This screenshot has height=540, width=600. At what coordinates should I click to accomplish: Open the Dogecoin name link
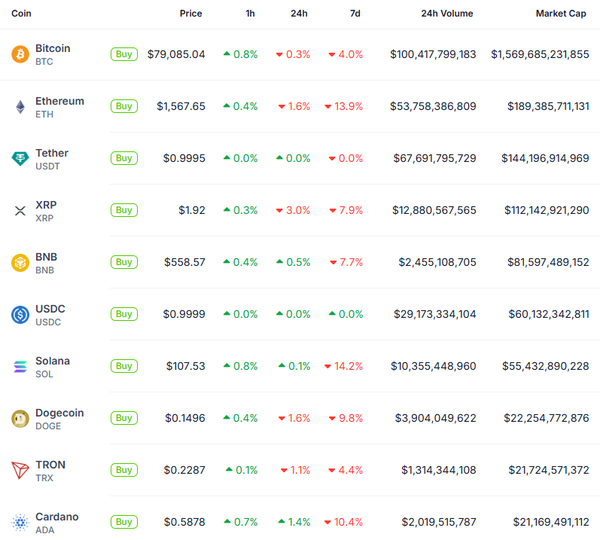[x=59, y=413]
